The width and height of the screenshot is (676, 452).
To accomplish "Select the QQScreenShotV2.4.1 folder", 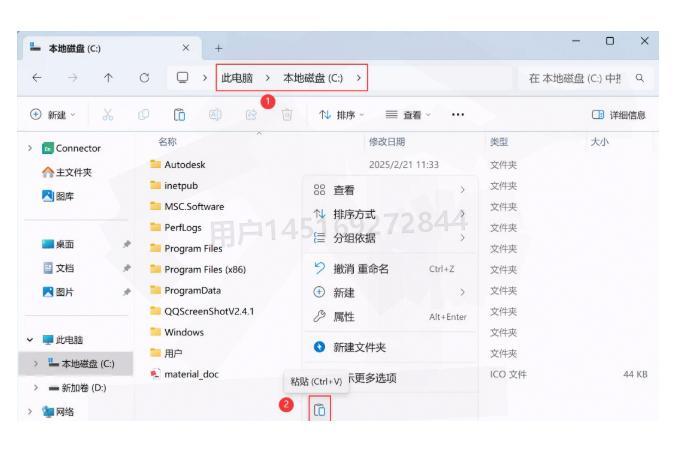I will coord(202,311).
